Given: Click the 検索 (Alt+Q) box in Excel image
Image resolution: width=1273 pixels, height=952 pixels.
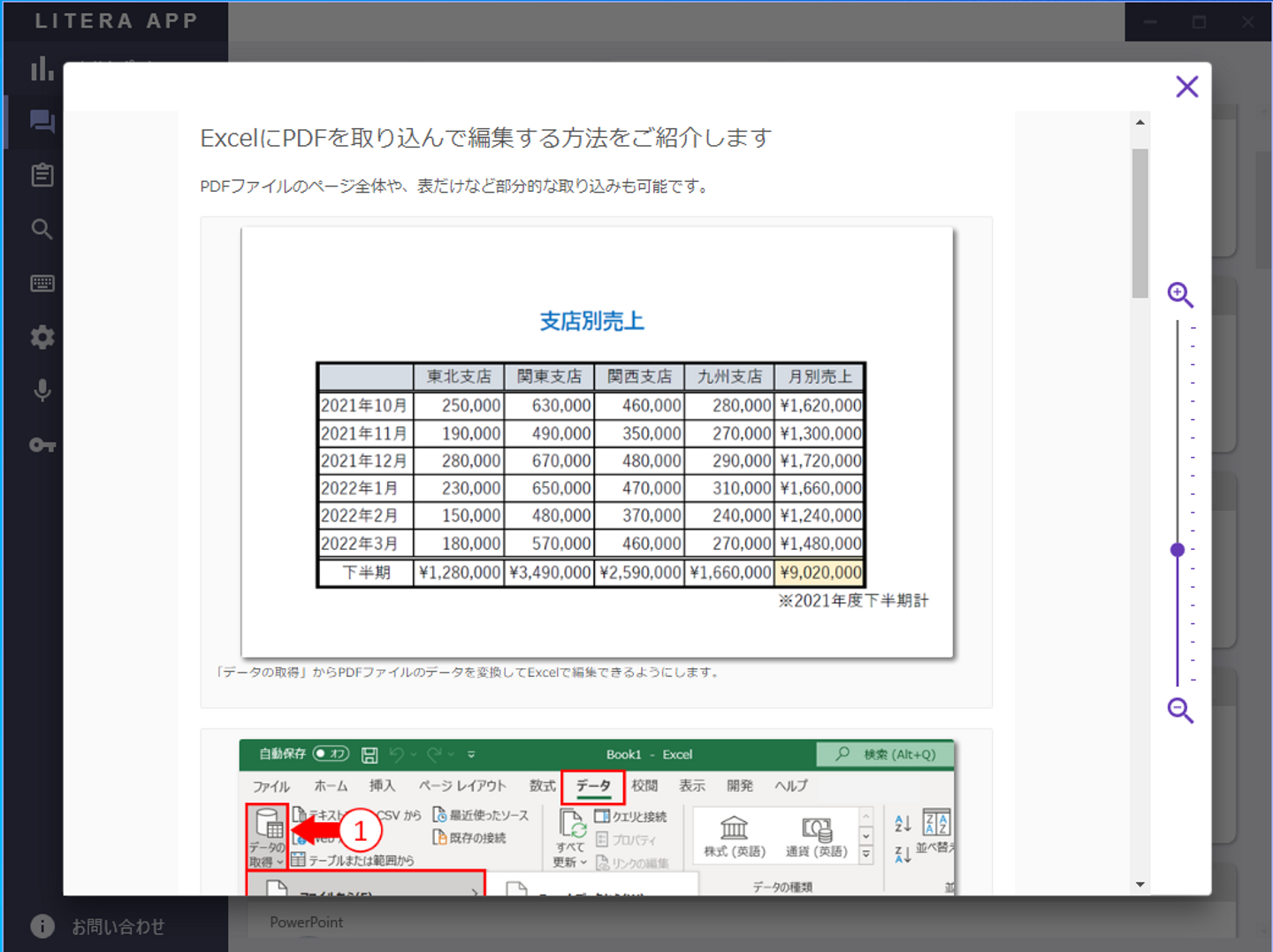Looking at the screenshot, I should click(885, 754).
